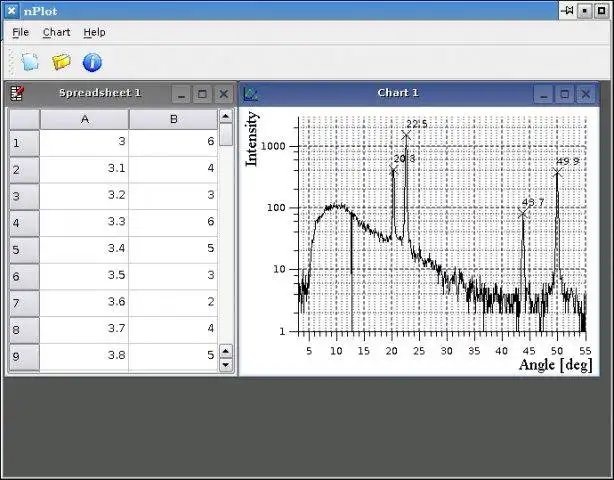Click the New document toolbar icon
Image resolution: width=614 pixels, height=480 pixels.
click(30, 62)
